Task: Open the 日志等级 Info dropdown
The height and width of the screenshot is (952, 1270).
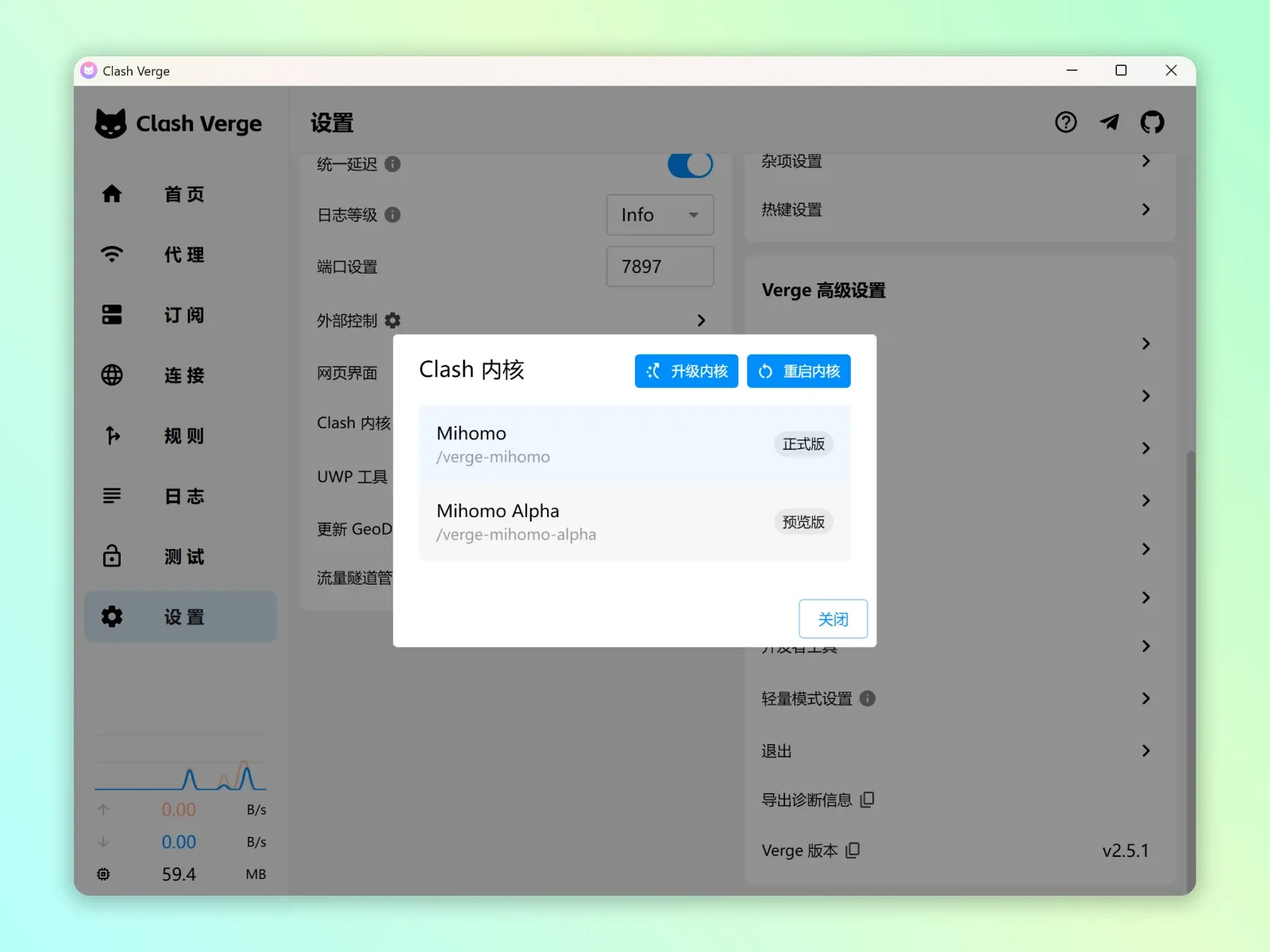Action: click(660, 215)
